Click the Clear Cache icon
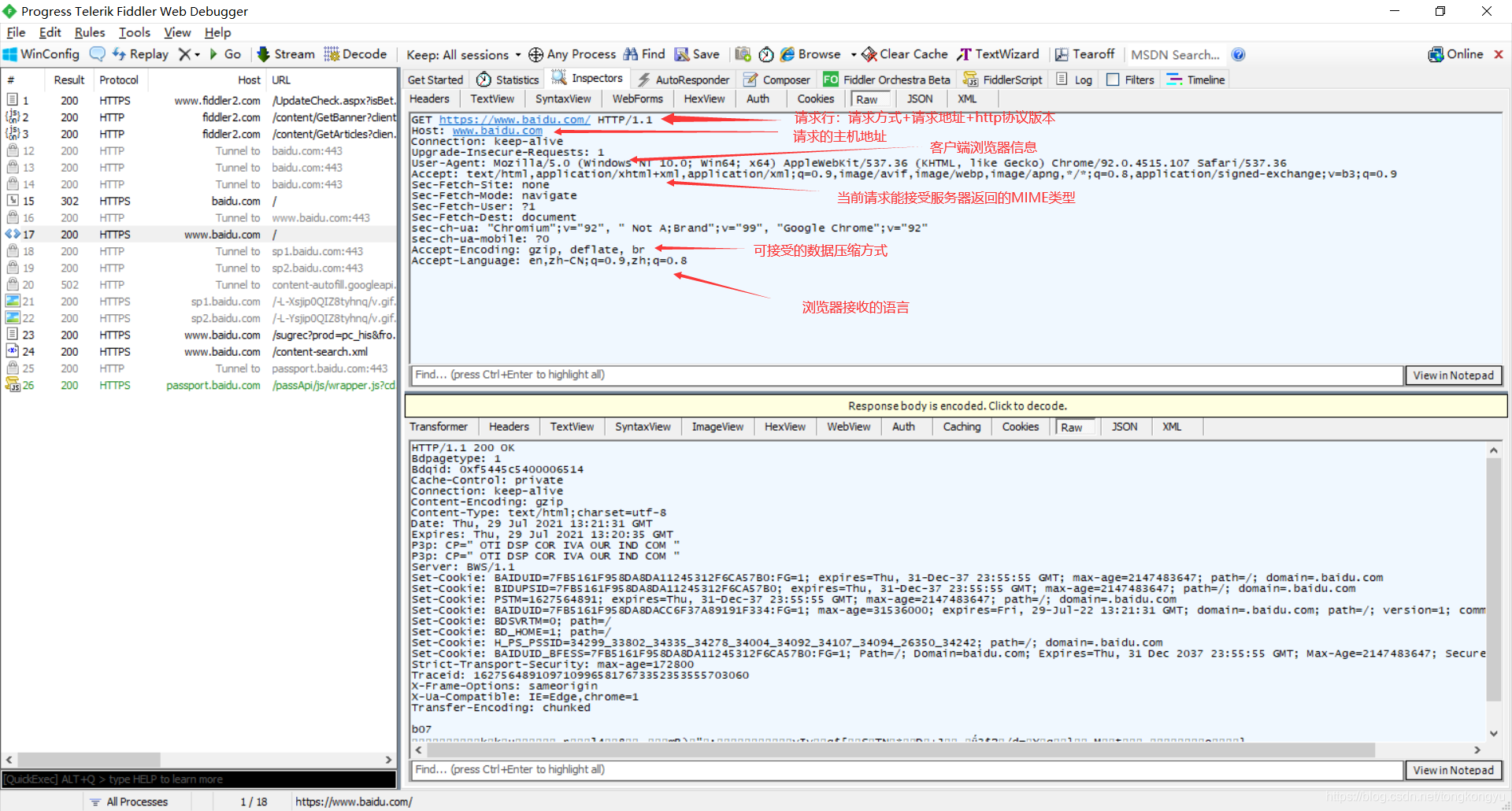Image resolution: width=1512 pixels, height=811 pixels. [869, 54]
